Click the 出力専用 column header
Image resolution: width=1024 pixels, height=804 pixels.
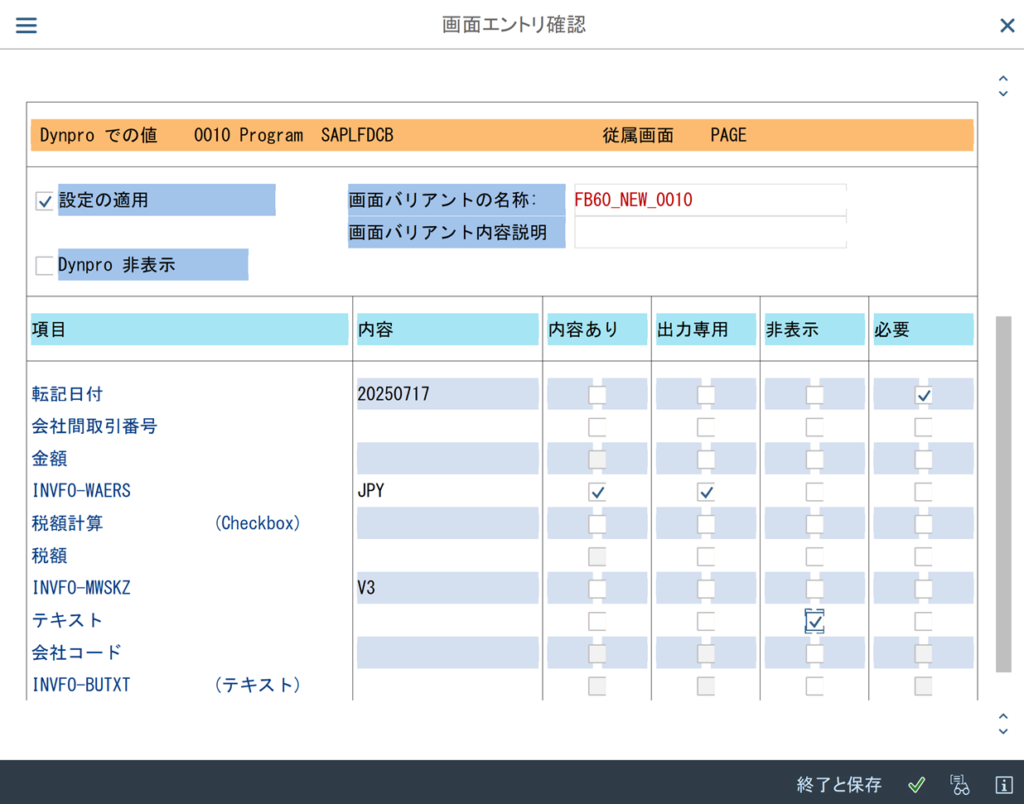click(705, 329)
